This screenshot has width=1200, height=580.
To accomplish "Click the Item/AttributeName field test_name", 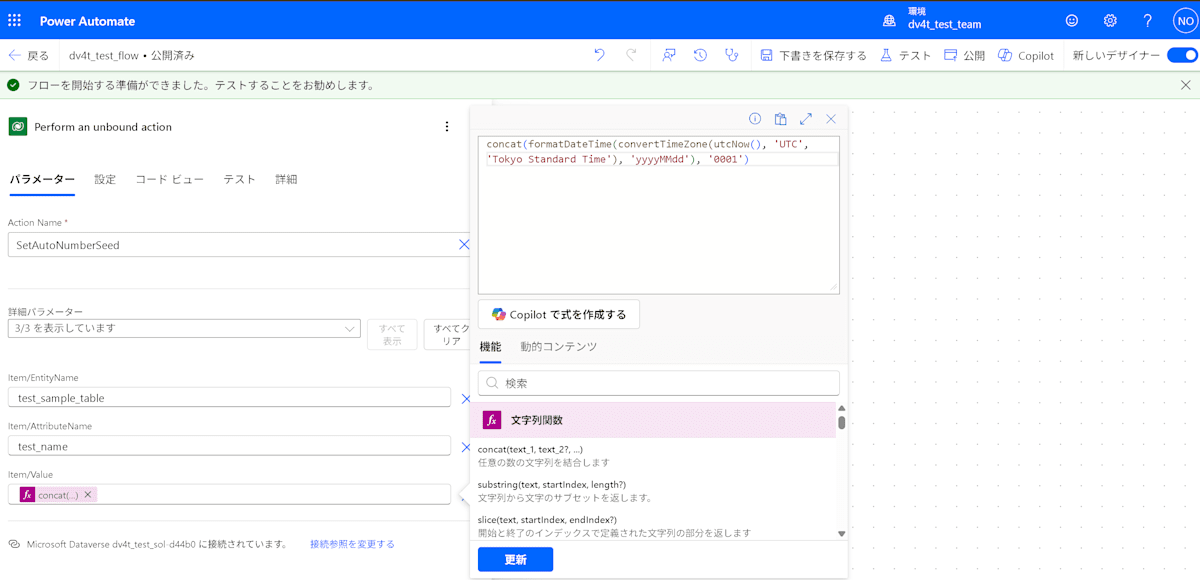I will 230,446.
